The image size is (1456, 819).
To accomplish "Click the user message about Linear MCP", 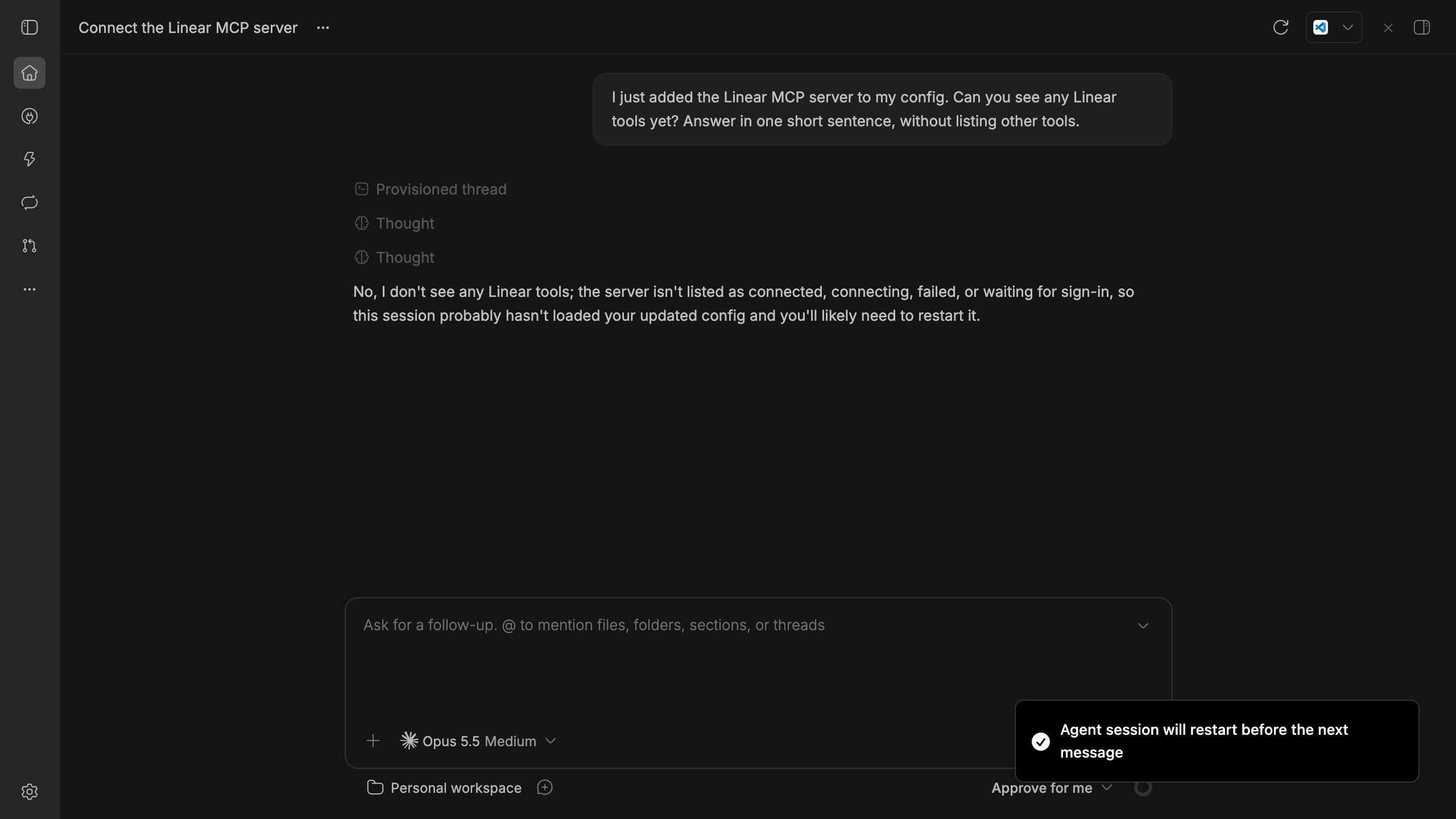I will pyautogui.click(x=882, y=109).
